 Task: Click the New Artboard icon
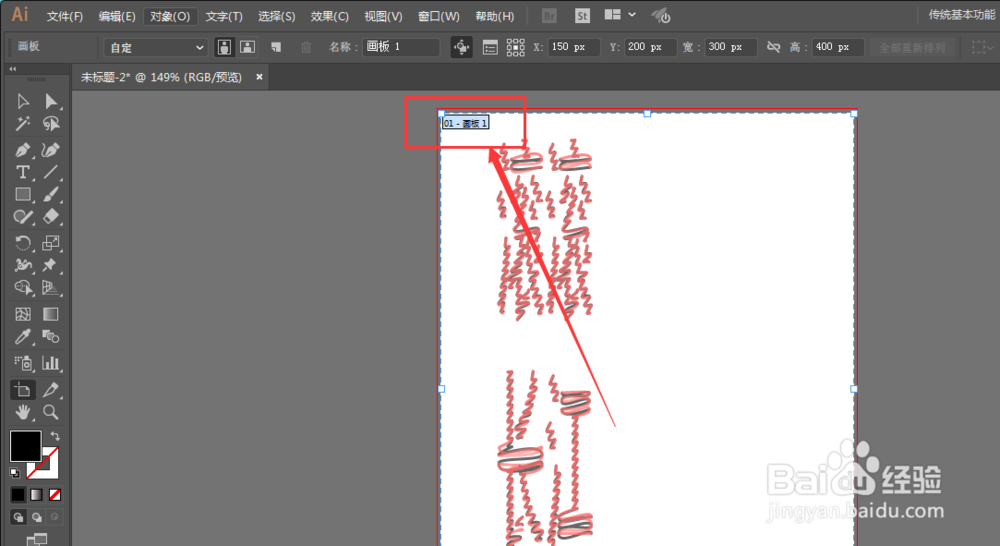pos(276,47)
